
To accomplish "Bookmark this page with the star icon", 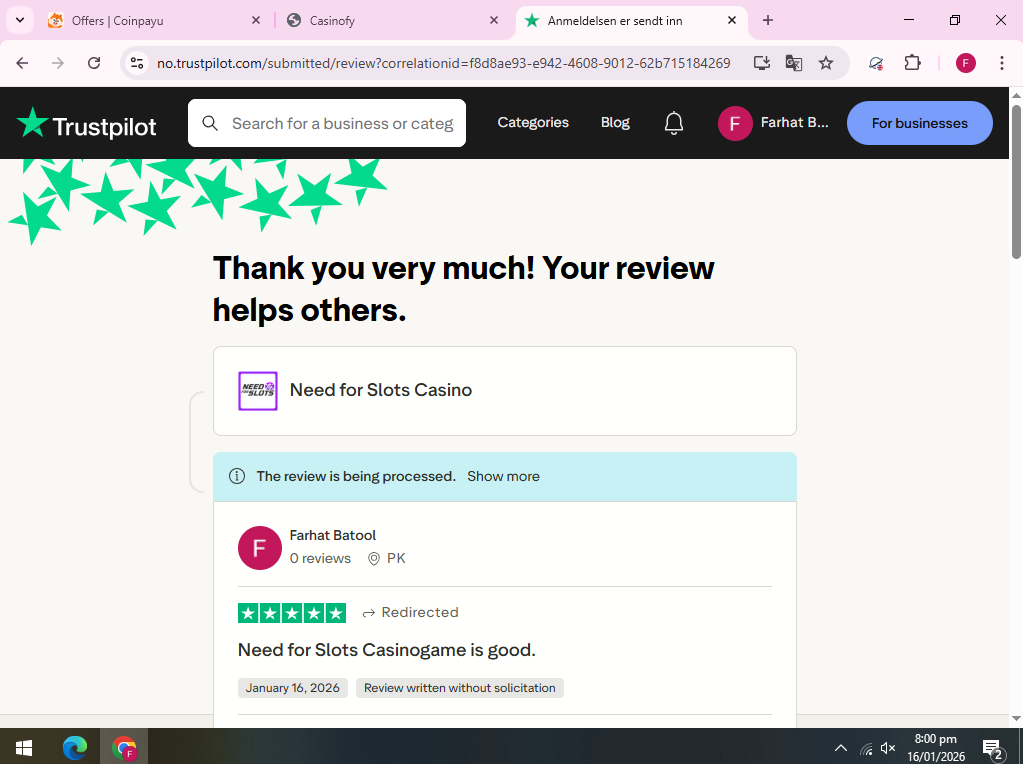I will tap(826, 63).
